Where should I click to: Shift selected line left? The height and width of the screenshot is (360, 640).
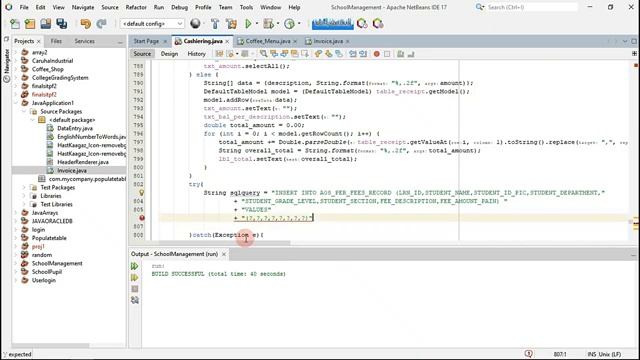point(353,54)
